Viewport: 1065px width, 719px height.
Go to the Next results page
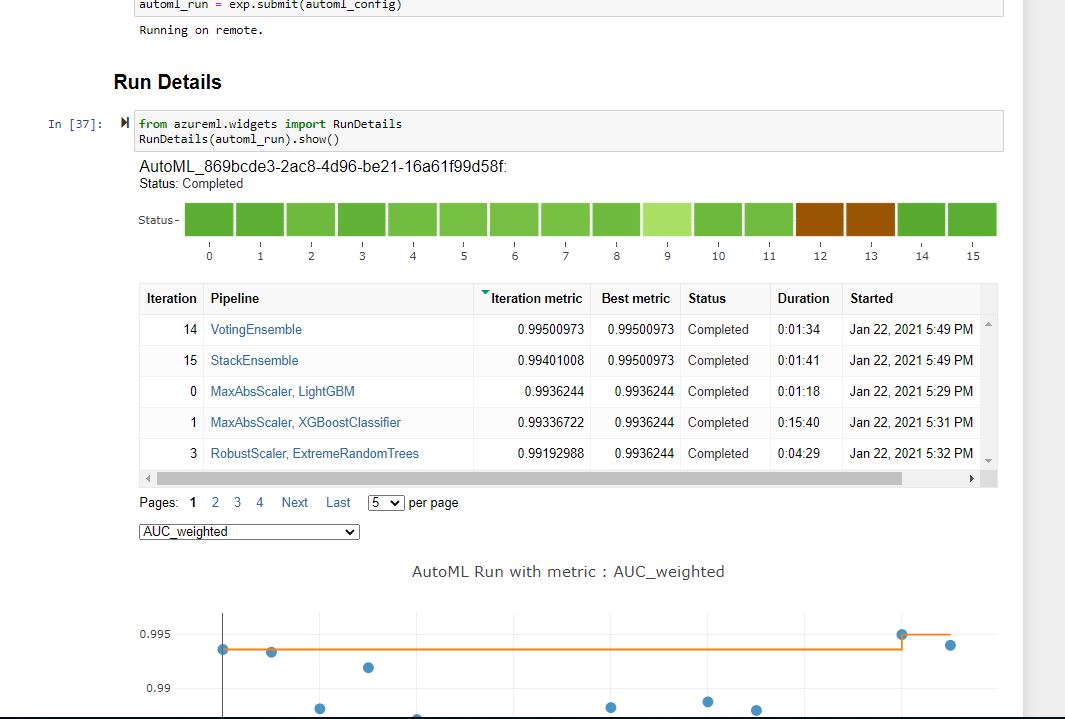(295, 502)
